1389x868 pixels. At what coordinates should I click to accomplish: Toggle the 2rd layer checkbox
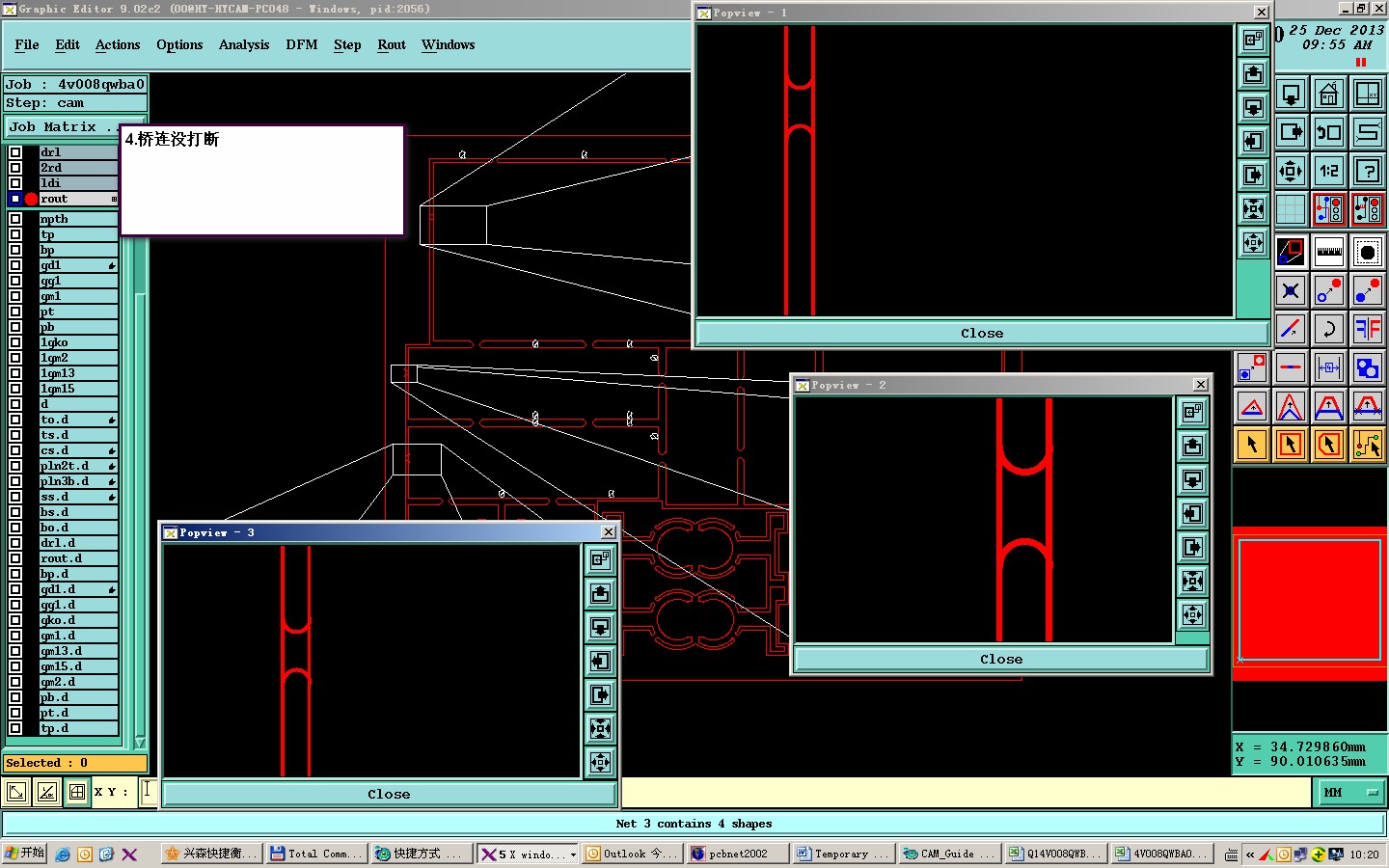15,168
